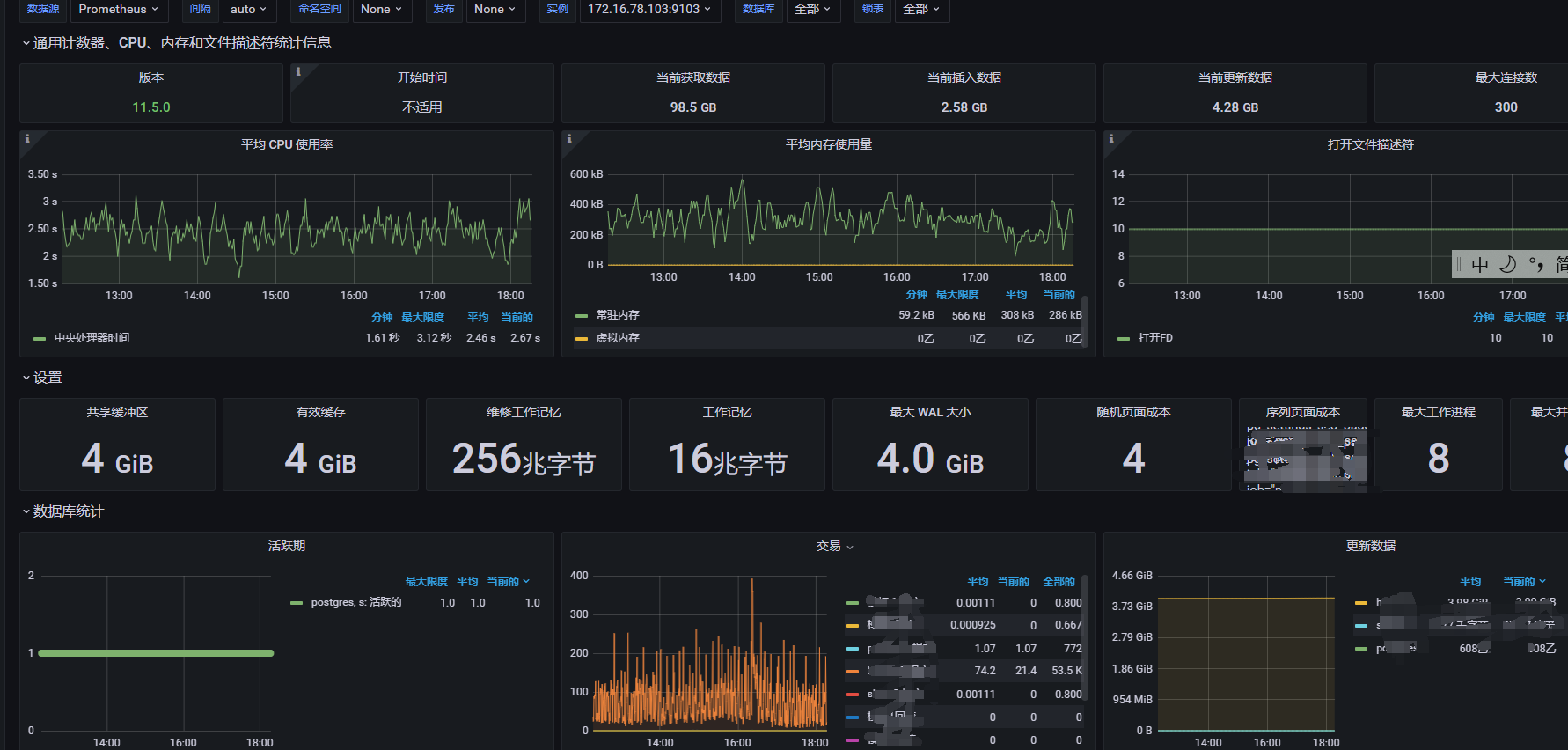Toggle 常驻内存 series in memory legend

(618, 315)
